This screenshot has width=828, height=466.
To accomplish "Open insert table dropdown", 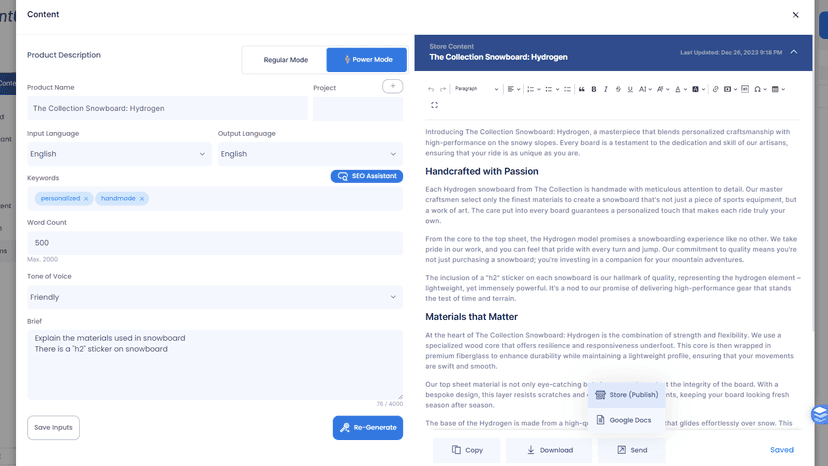I will coord(778,89).
